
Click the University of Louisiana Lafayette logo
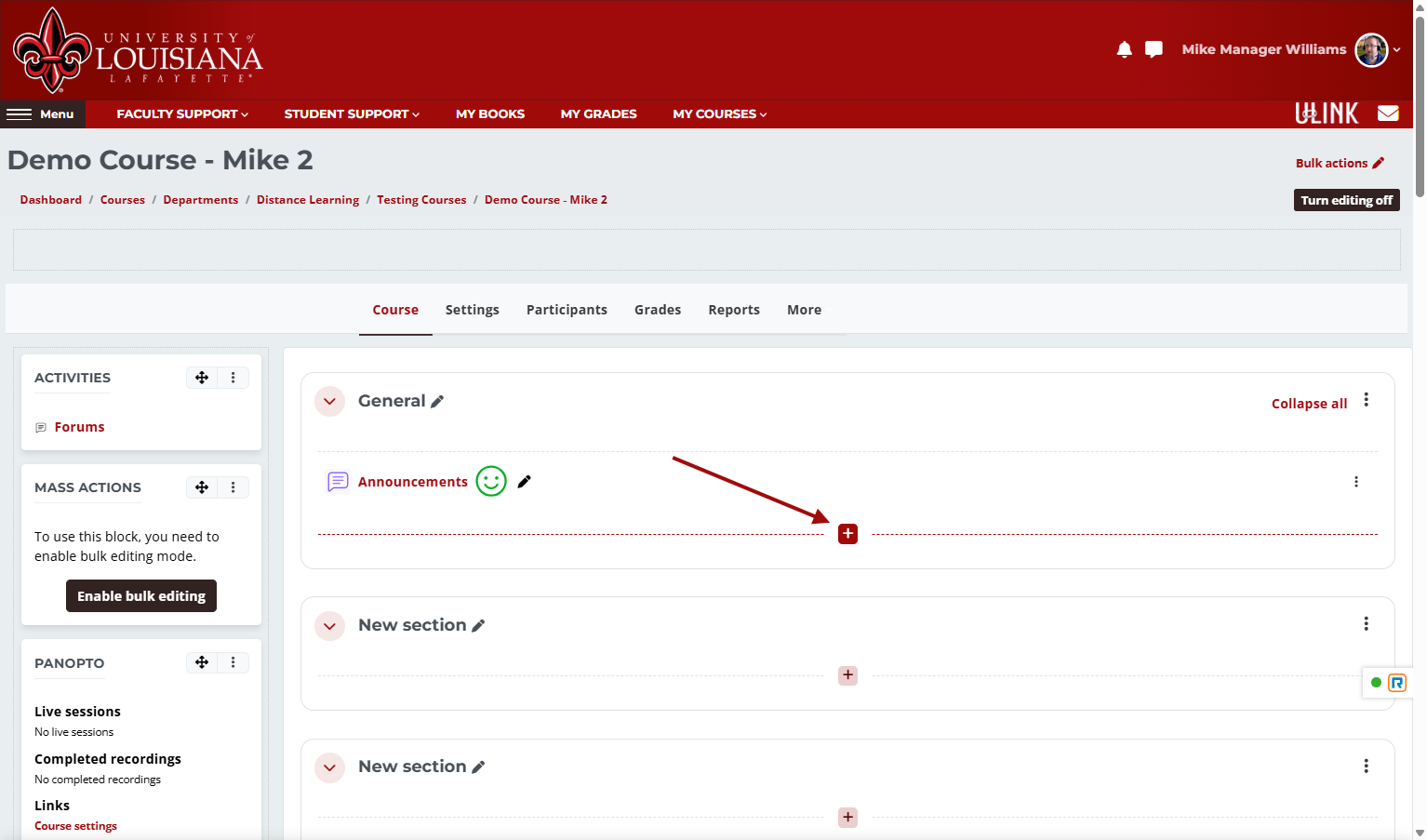pyautogui.click(x=138, y=50)
